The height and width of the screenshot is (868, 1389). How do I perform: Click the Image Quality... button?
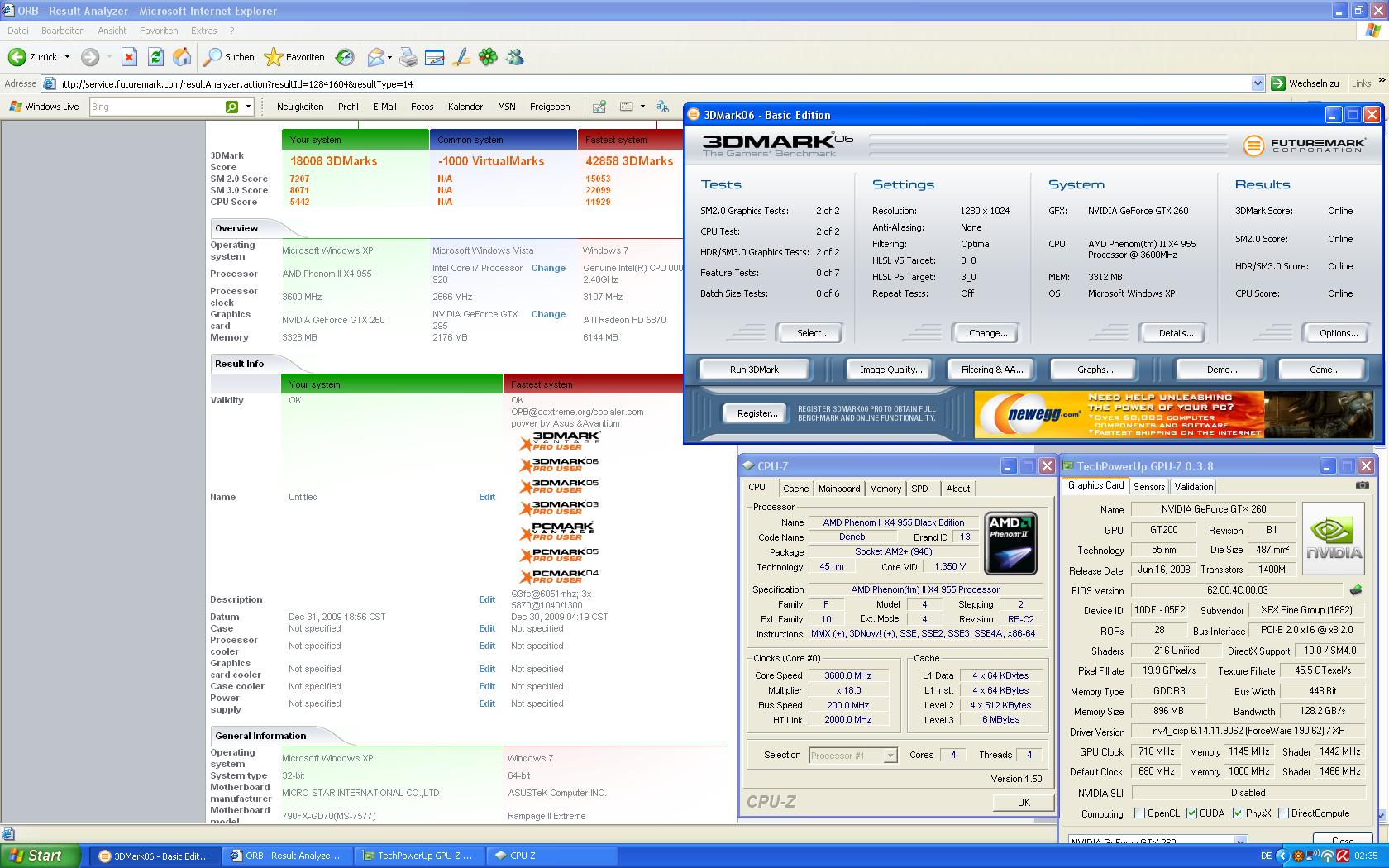coord(890,370)
